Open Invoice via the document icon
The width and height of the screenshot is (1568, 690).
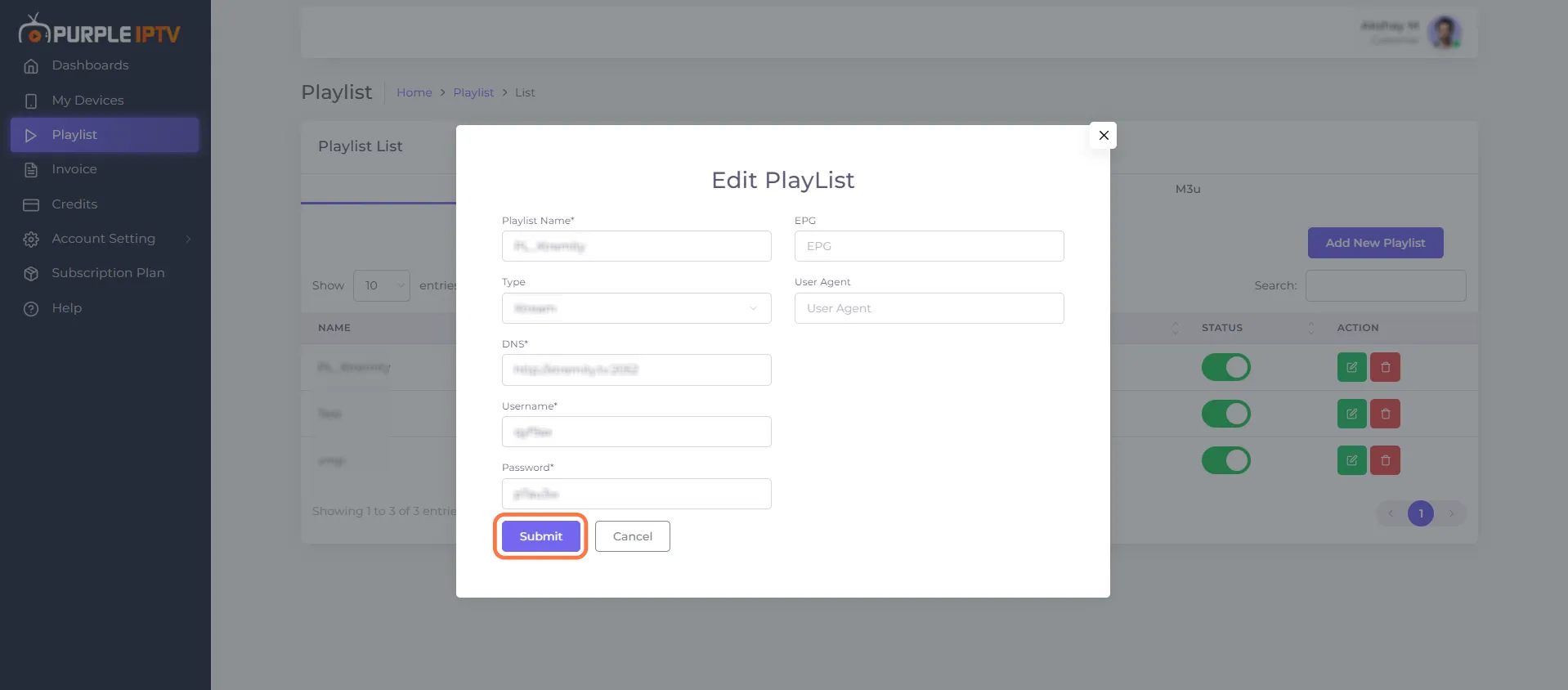coord(31,170)
